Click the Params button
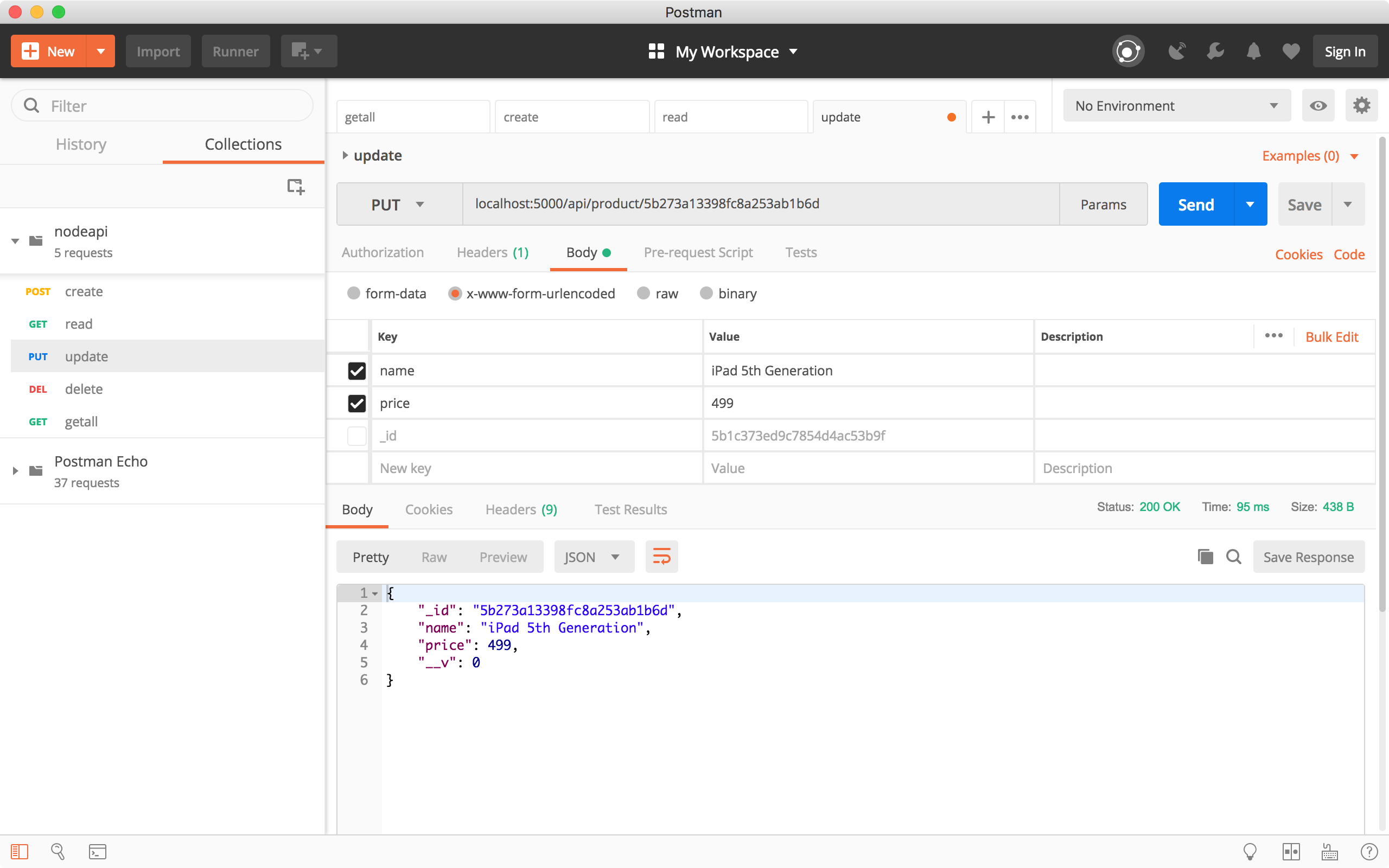The width and height of the screenshot is (1389, 868). pyautogui.click(x=1103, y=205)
